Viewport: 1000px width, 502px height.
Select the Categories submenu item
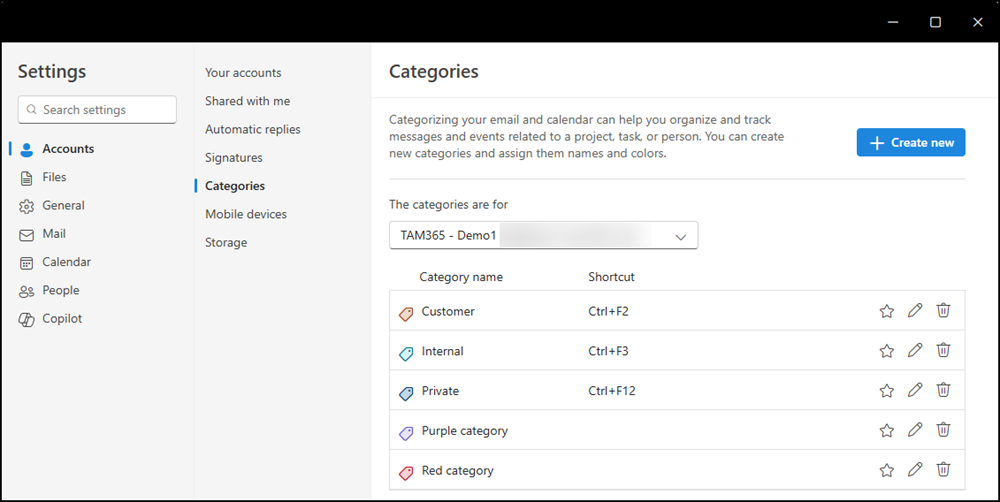coord(235,186)
